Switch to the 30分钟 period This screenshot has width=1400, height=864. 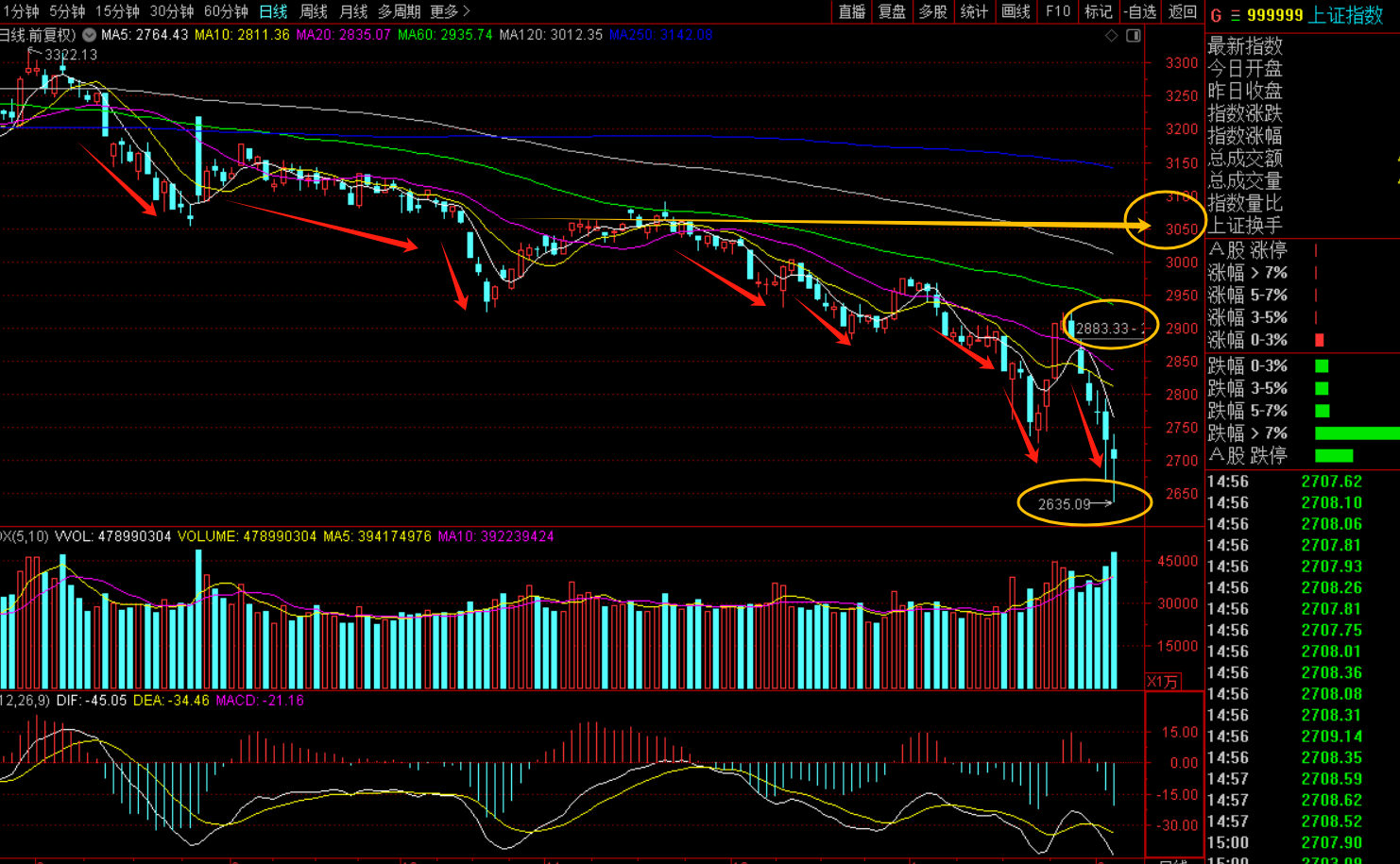pyautogui.click(x=171, y=11)
